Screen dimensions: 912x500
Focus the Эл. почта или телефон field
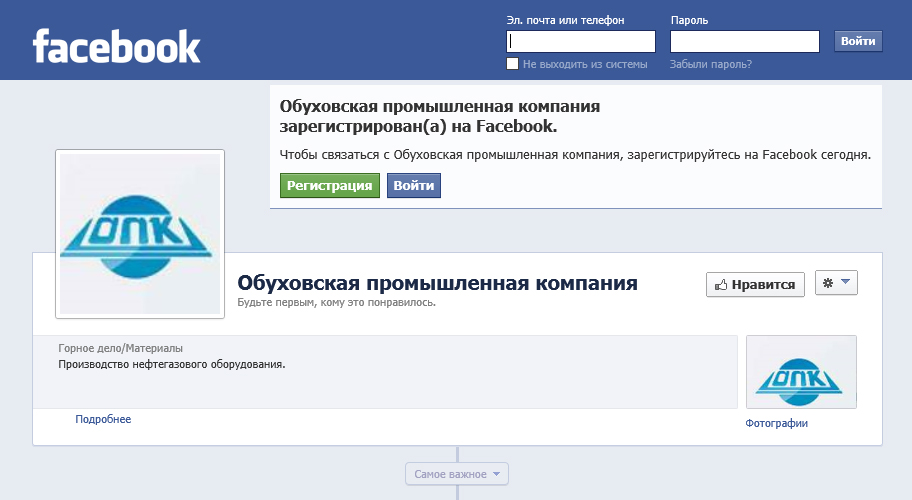(580, 41)
